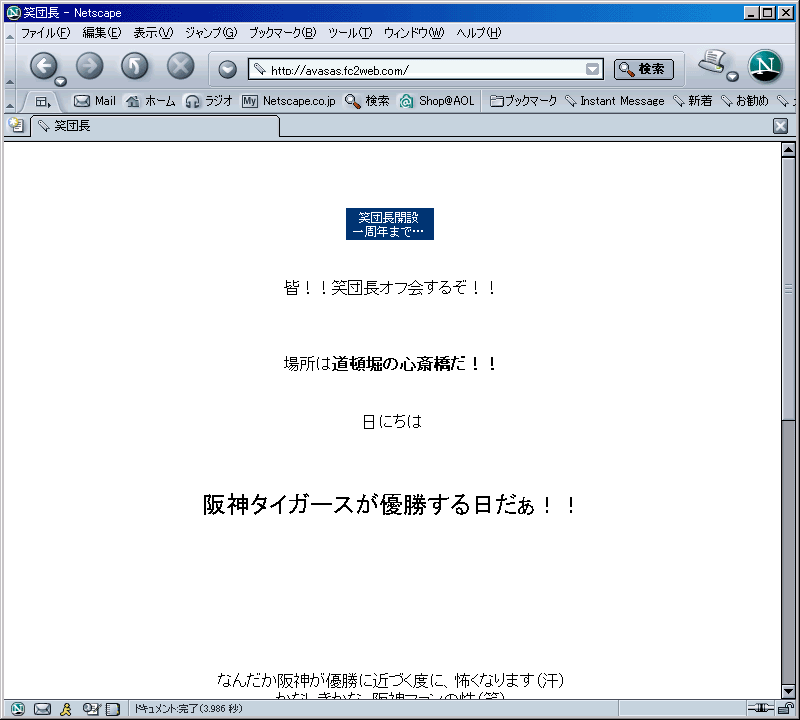Stop loading with the X Stop button
This screenshot has height=720, width=800.
point(181,66)
